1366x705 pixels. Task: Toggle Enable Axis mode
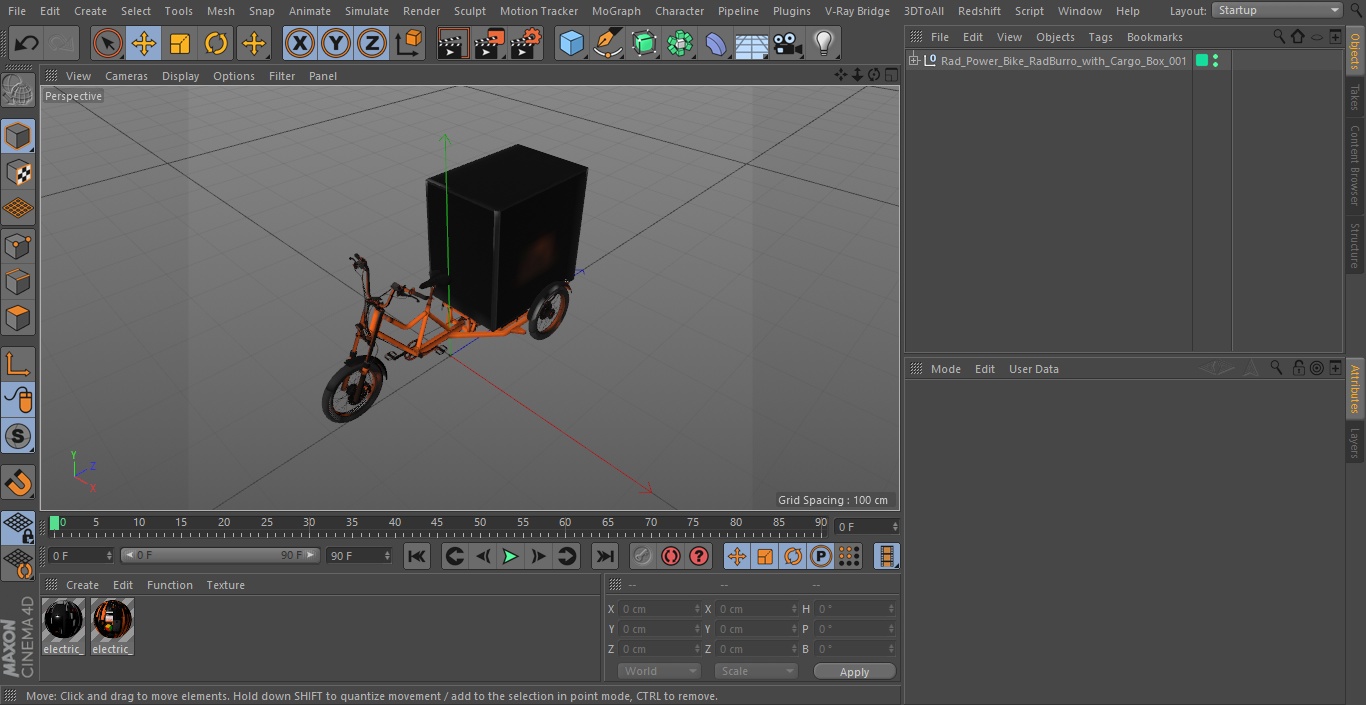click(x=18, y=364)
